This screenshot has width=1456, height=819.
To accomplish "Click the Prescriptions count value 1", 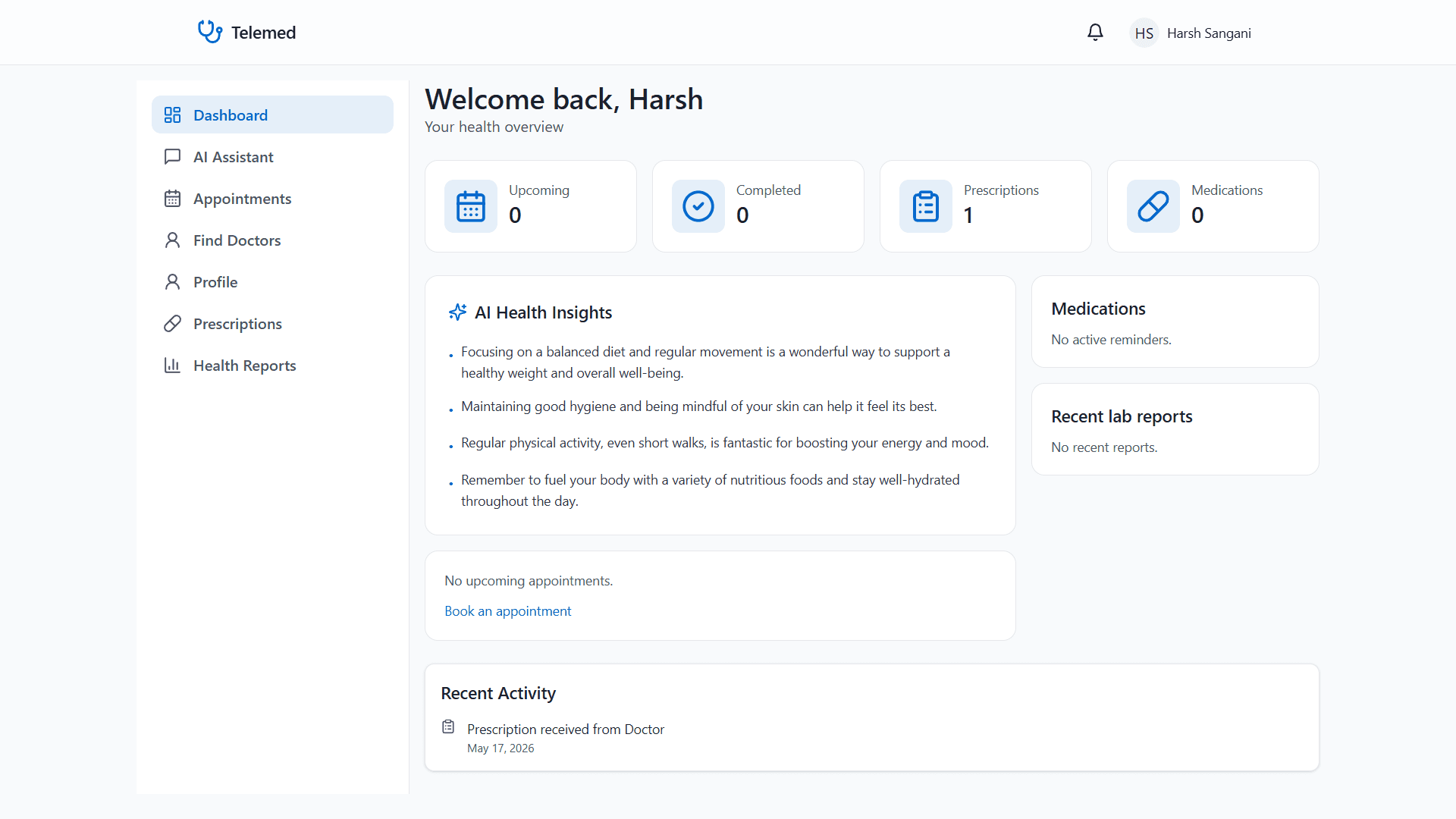I will (x=968, y=215).
